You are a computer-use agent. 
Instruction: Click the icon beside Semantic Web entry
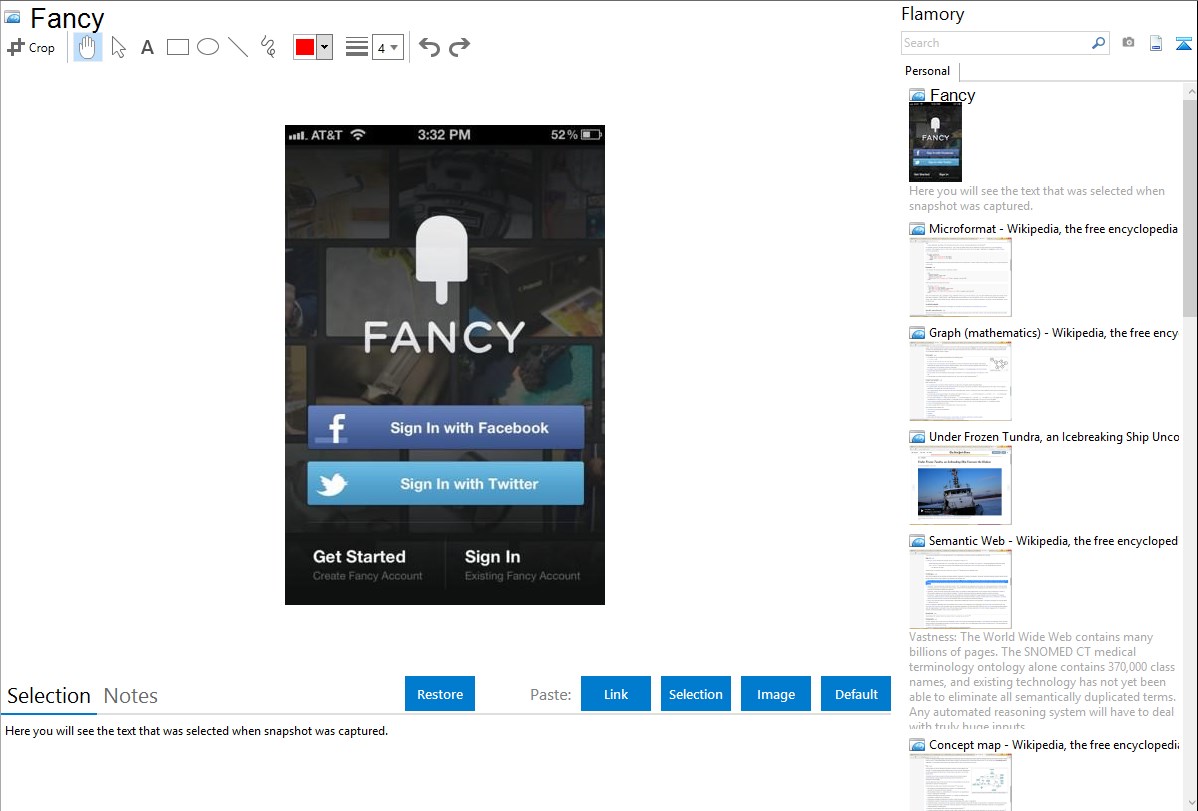918,540
